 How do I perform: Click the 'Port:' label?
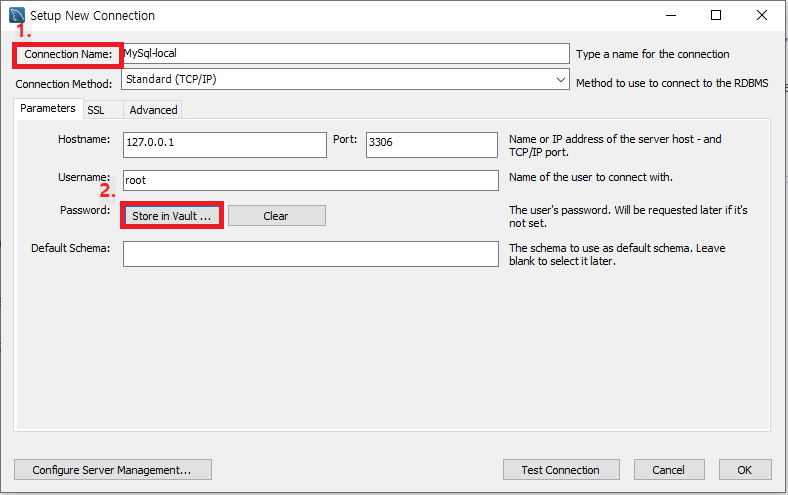[x=345, y=139]
